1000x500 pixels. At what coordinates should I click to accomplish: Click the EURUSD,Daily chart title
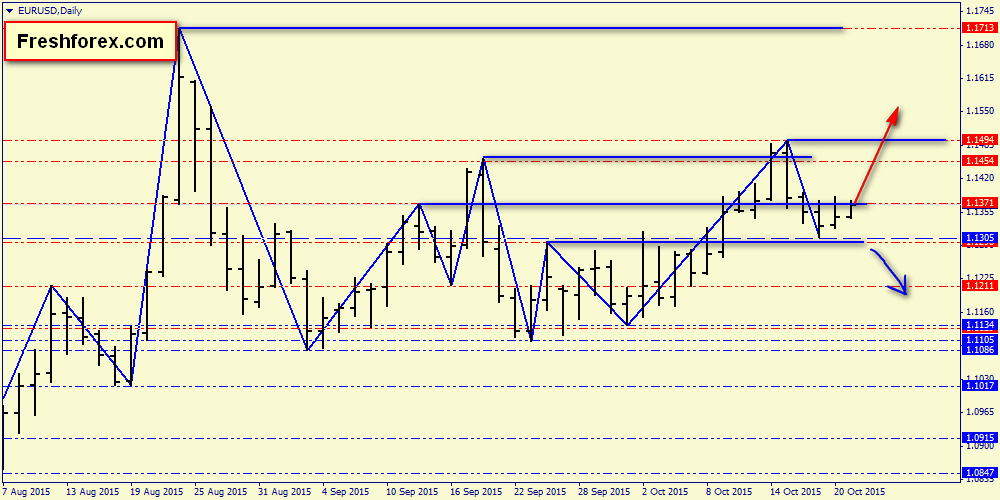tap(50, 11)
